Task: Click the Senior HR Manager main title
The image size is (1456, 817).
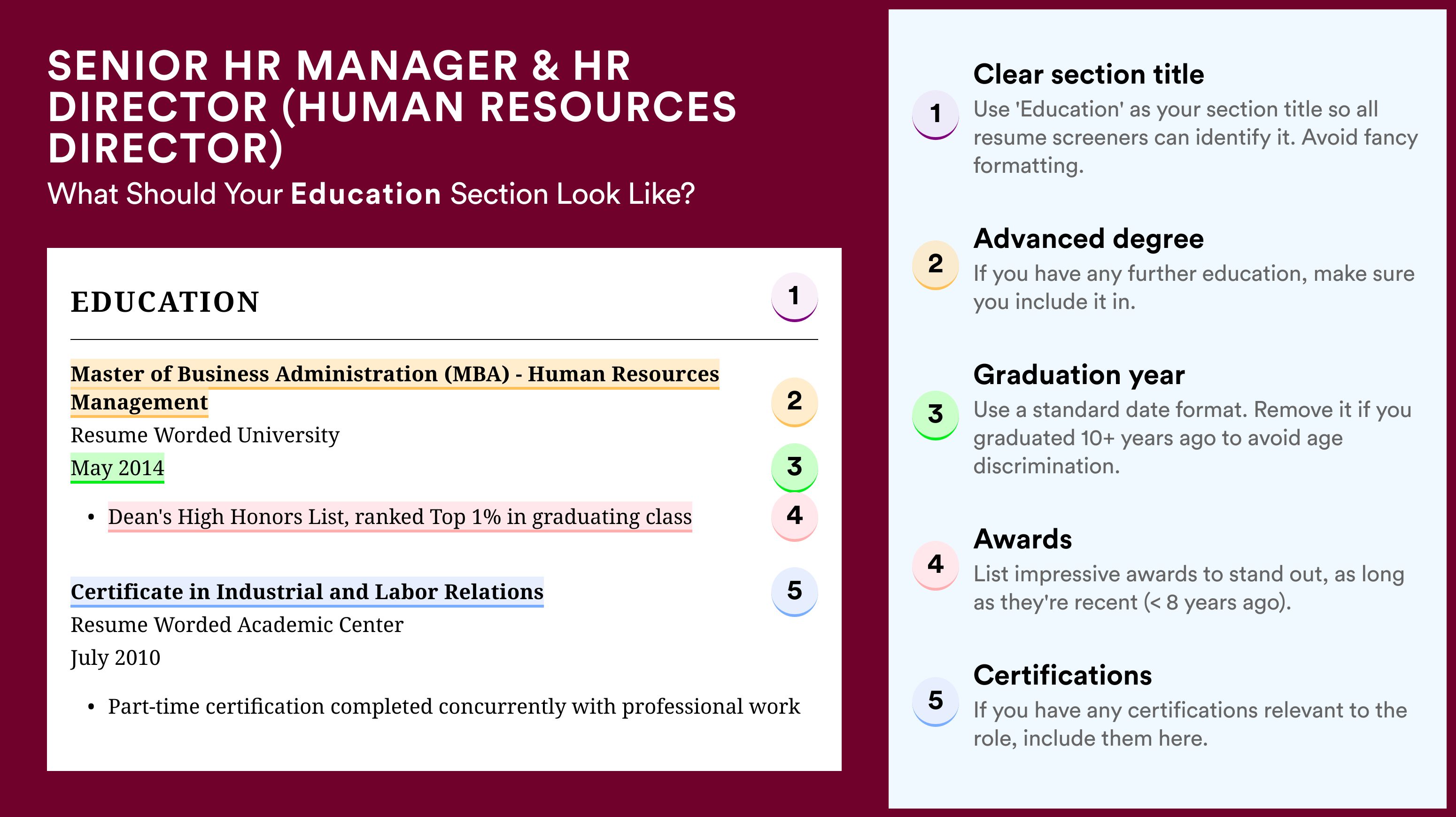Action: tap(392, 107)
